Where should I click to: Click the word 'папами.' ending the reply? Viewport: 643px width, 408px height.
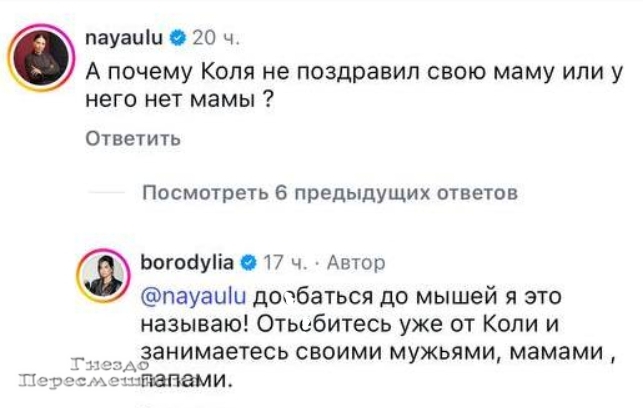(x=190, y=381)
